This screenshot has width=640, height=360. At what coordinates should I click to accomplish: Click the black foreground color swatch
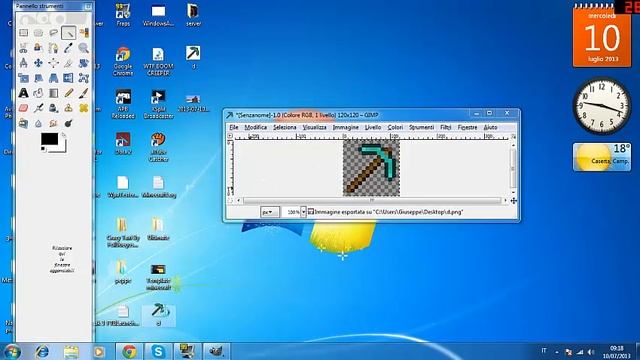(x=49, y=139)
